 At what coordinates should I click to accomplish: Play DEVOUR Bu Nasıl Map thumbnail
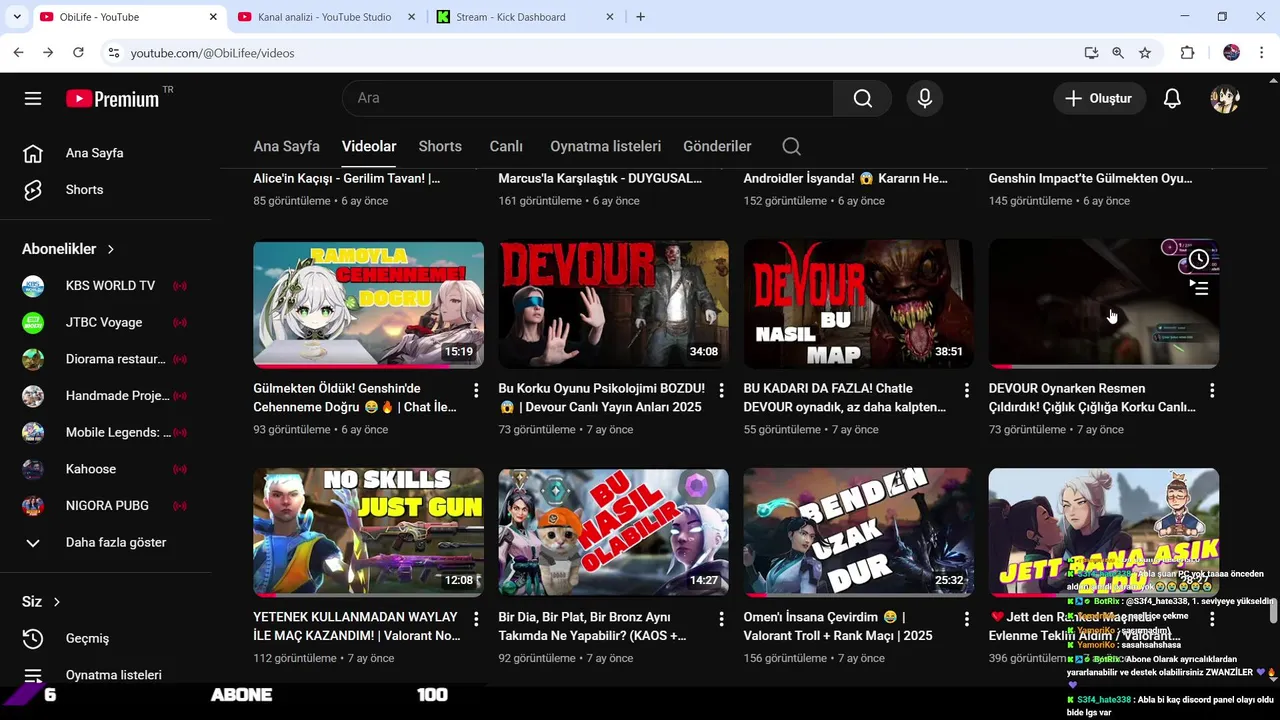[858, 304]
